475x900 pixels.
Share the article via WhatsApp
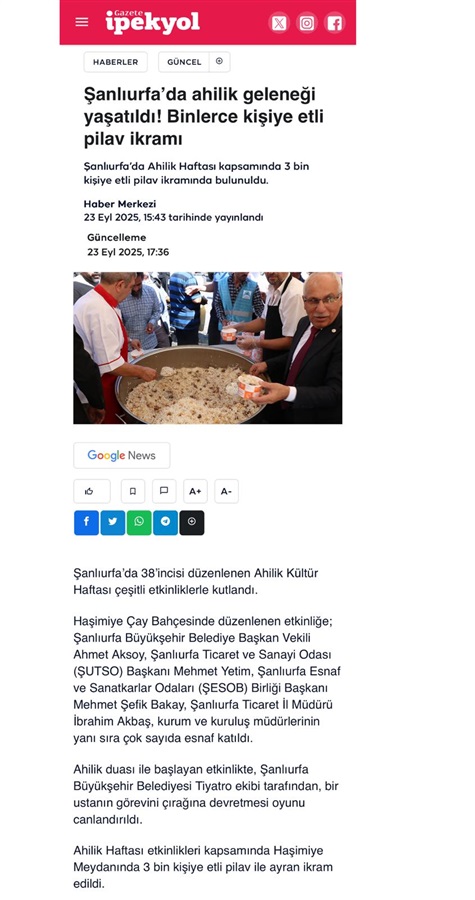click(139, 522)
